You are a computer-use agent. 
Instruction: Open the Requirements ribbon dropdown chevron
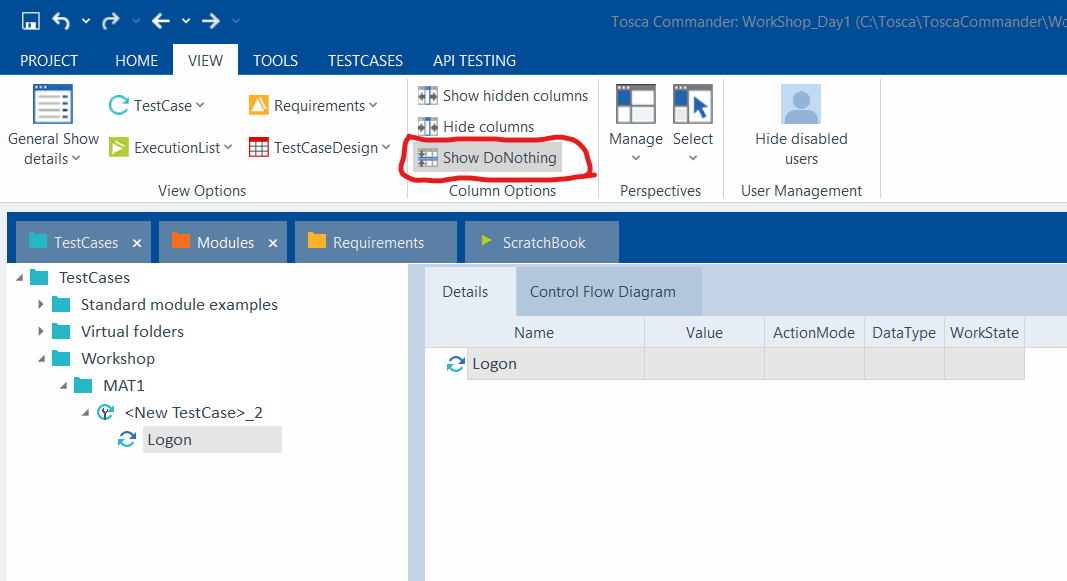pos(373,105)
